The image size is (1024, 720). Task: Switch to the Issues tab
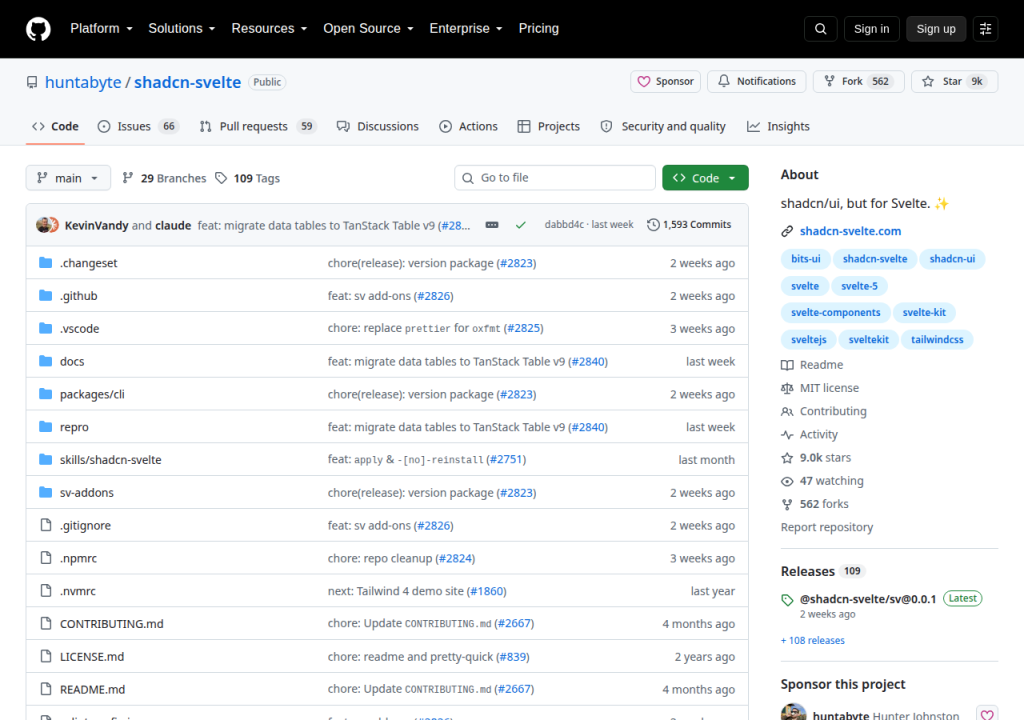click(x=138, y=127)
